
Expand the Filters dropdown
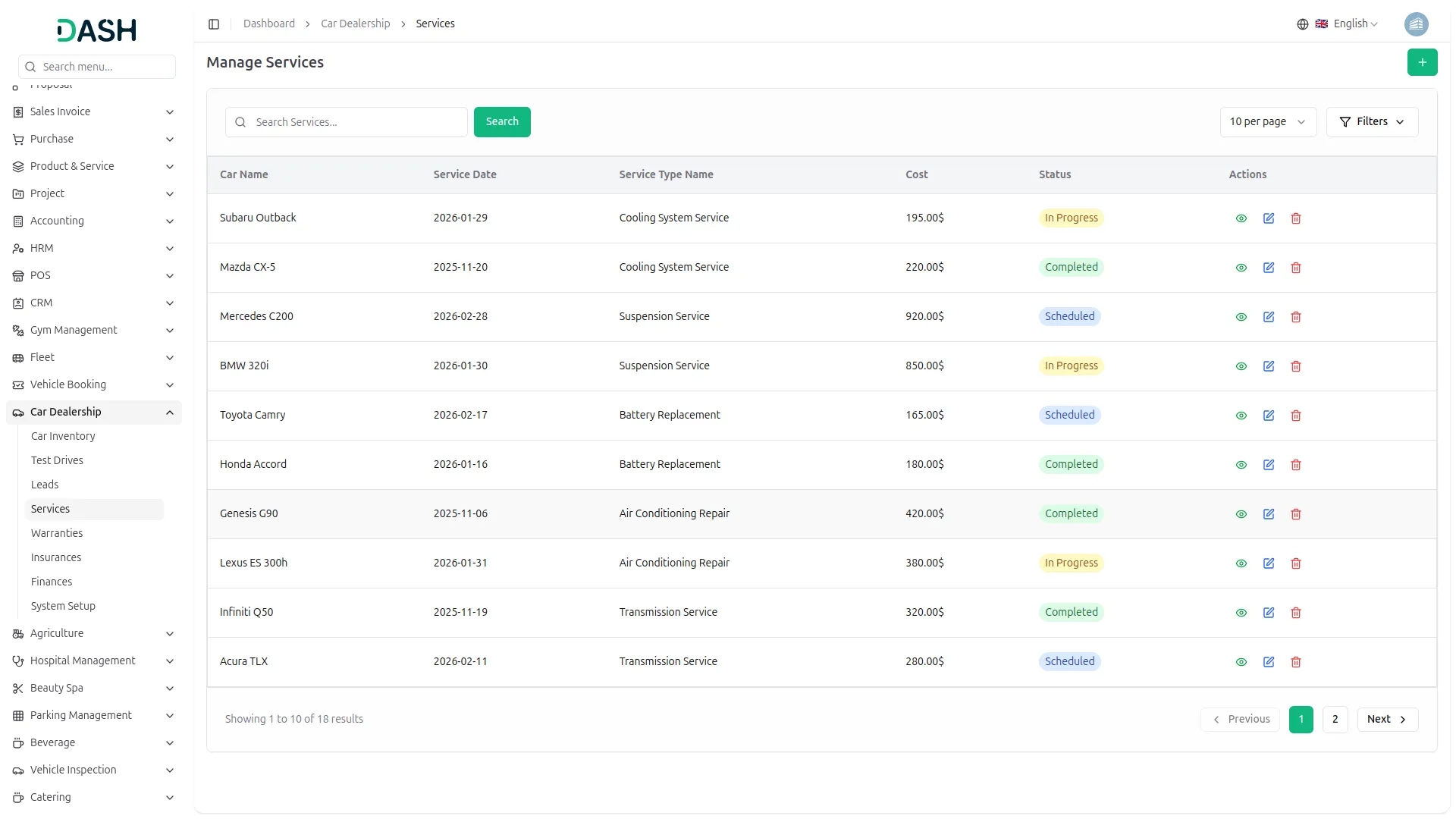pos(1371,122)
